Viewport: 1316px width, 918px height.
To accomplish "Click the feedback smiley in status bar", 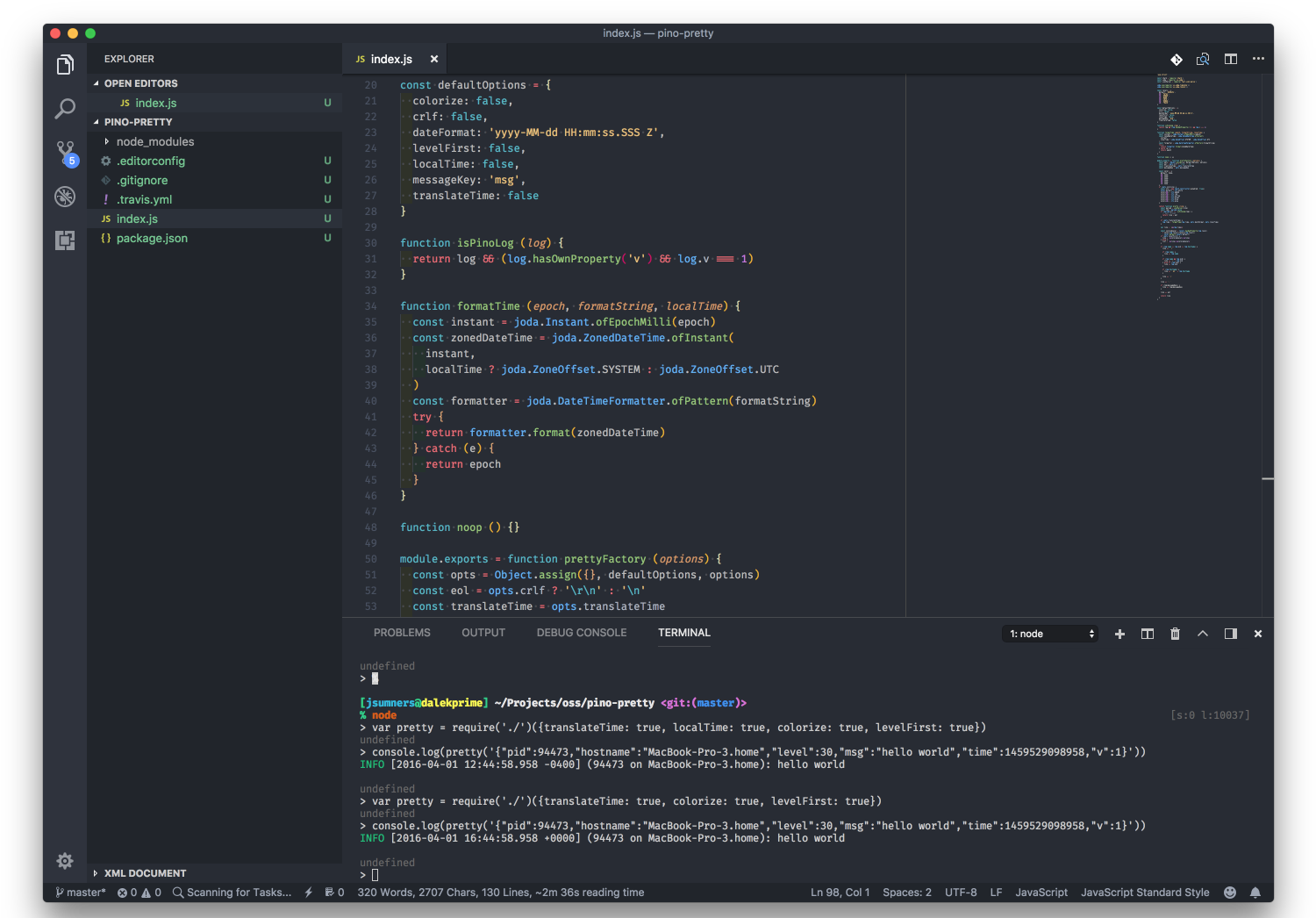I will [x=1230, y=893].
